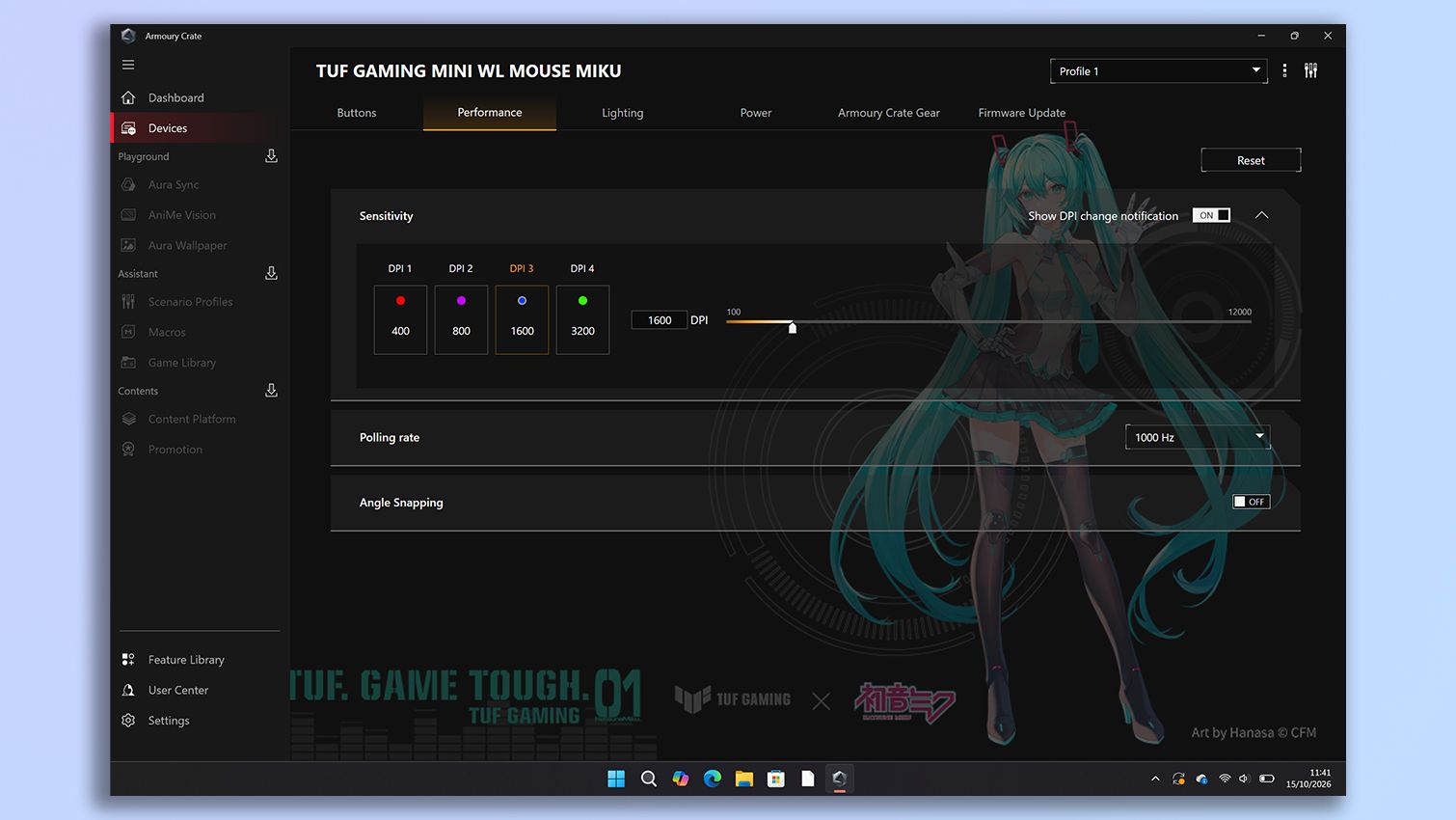Open the Armoury Crate Gear tab
This screenshot has height=820, width=1456.
click(889, 113)
